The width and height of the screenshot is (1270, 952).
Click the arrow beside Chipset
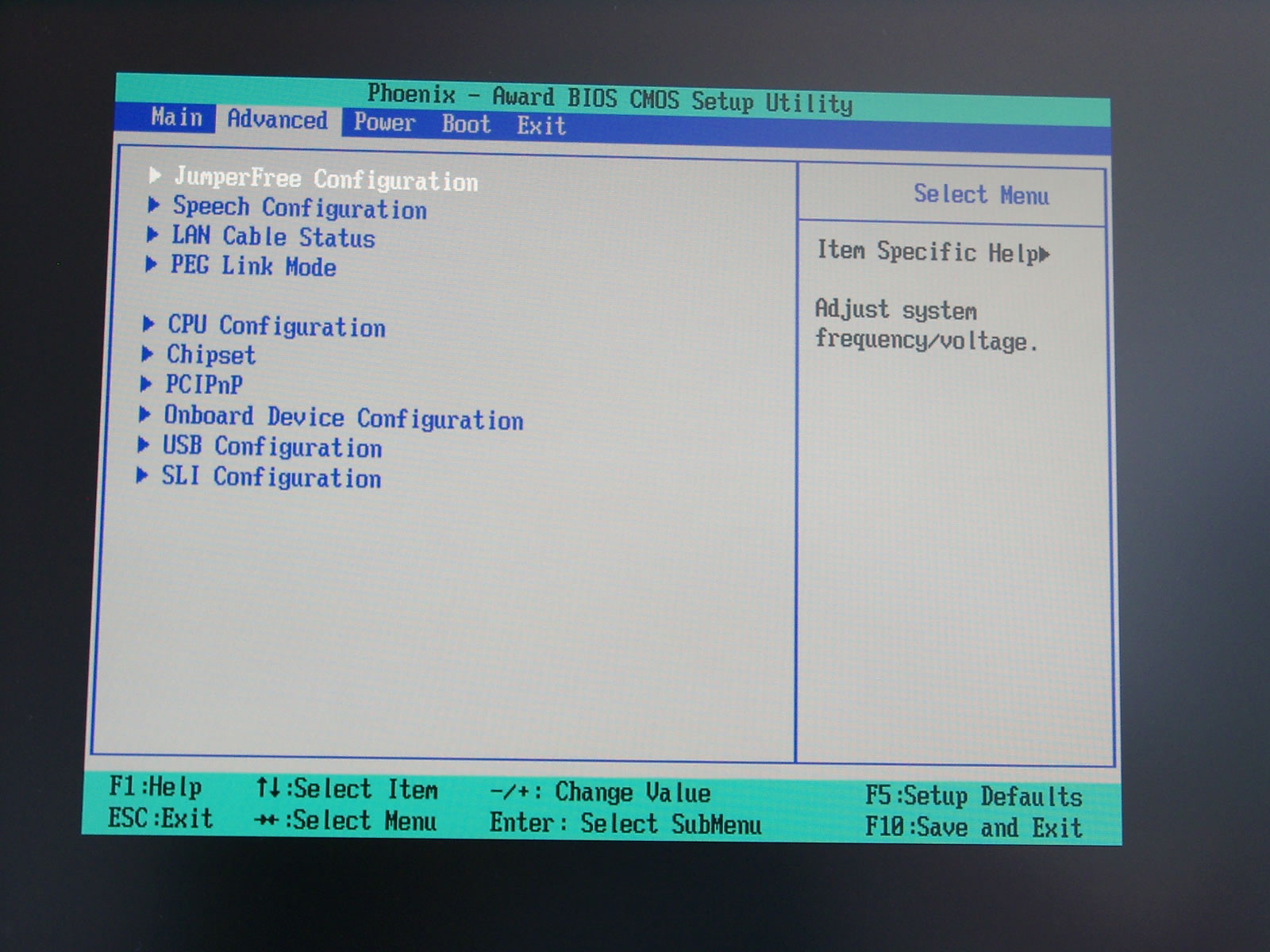point(147,353)
